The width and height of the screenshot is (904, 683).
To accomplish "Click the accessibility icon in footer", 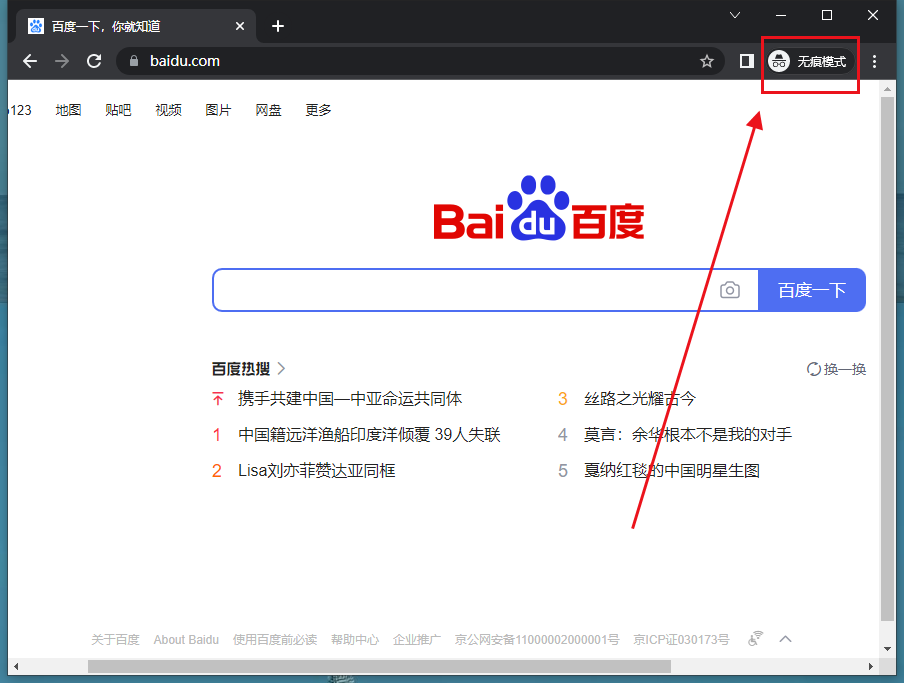I will (755, 639).
